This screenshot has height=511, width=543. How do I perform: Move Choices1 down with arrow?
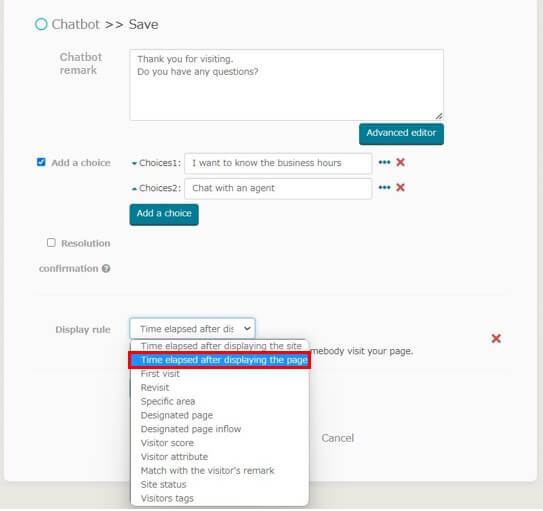click(x=134, y=163)
